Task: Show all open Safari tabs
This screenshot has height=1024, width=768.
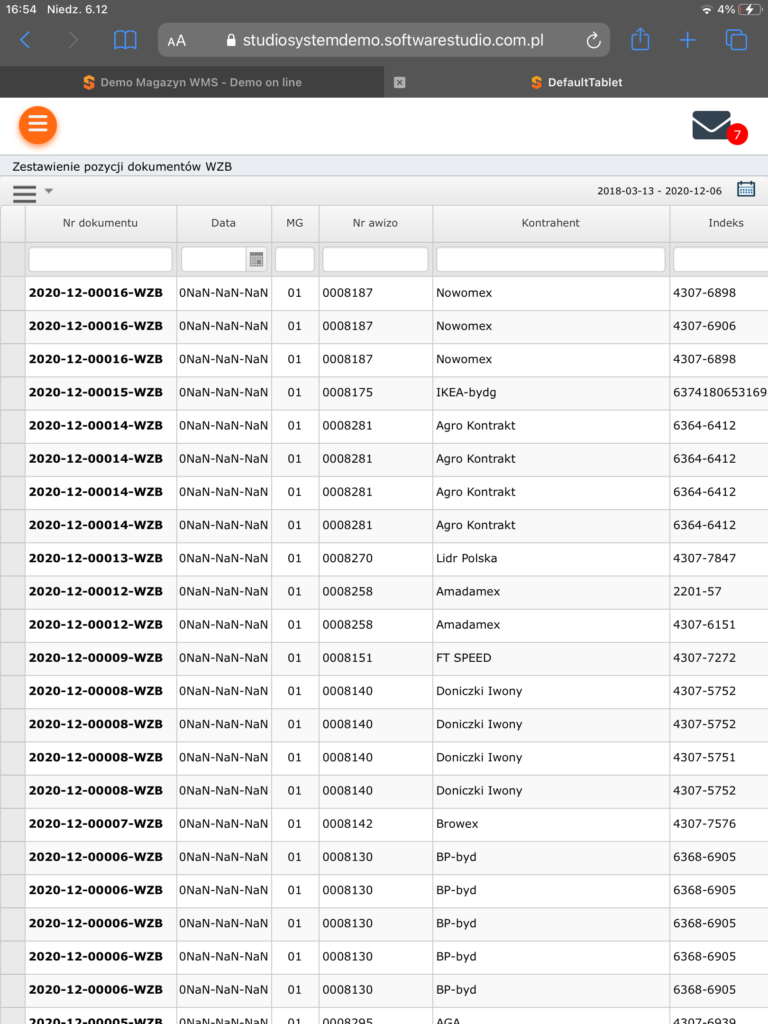Action: tap(736, 40)
